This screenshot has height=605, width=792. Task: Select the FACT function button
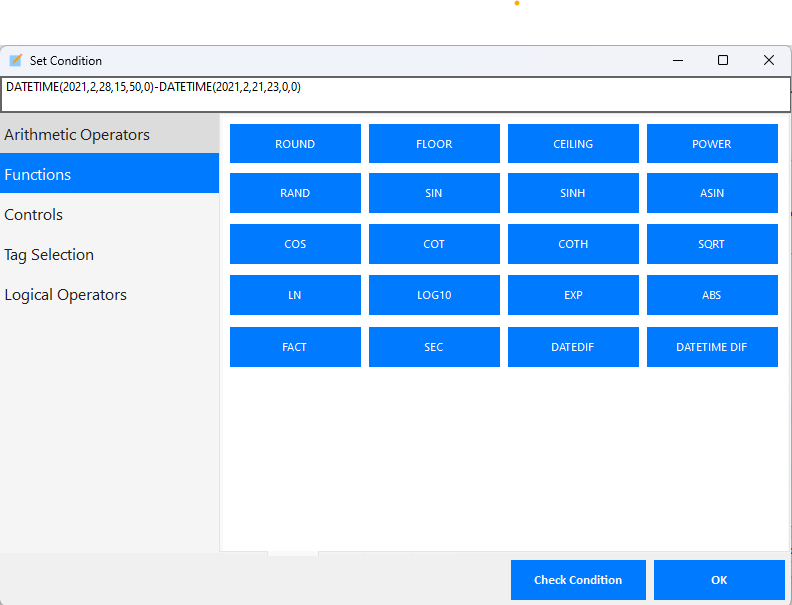tap(295, 347)
